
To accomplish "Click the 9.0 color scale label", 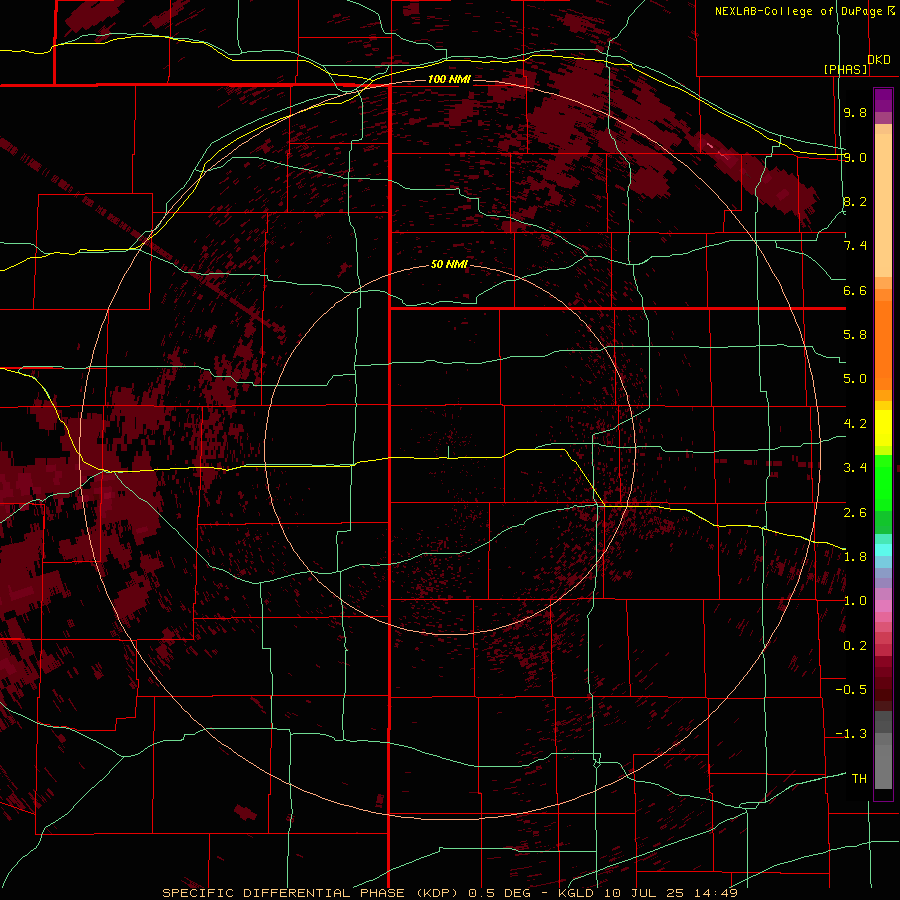I will (855, 157).
